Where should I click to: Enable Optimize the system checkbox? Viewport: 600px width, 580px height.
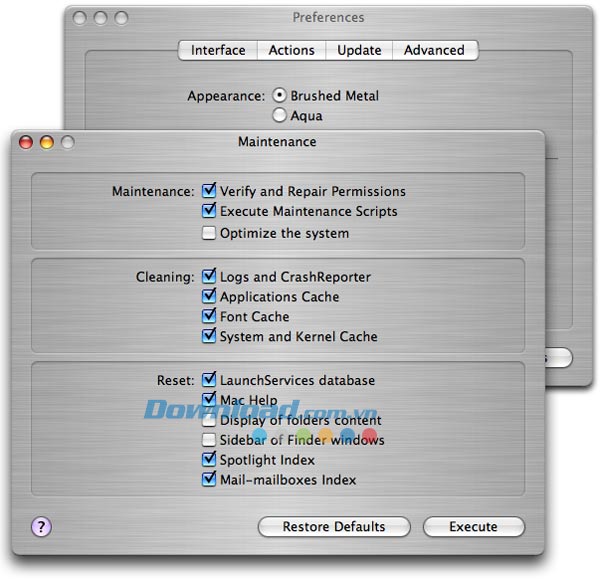[209, 233]
